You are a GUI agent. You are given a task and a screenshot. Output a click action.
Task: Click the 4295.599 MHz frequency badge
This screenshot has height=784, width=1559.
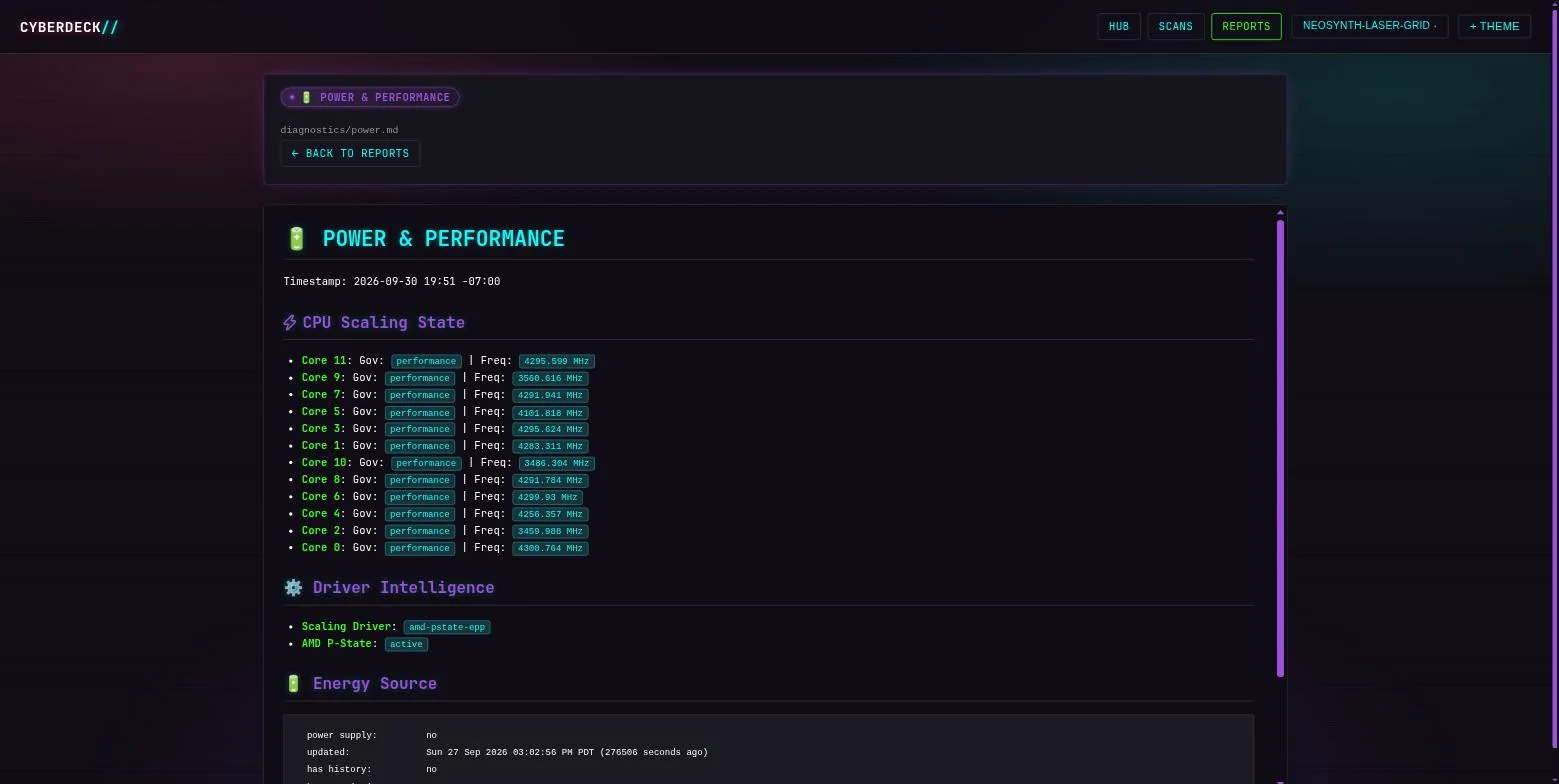click(557, 361)
